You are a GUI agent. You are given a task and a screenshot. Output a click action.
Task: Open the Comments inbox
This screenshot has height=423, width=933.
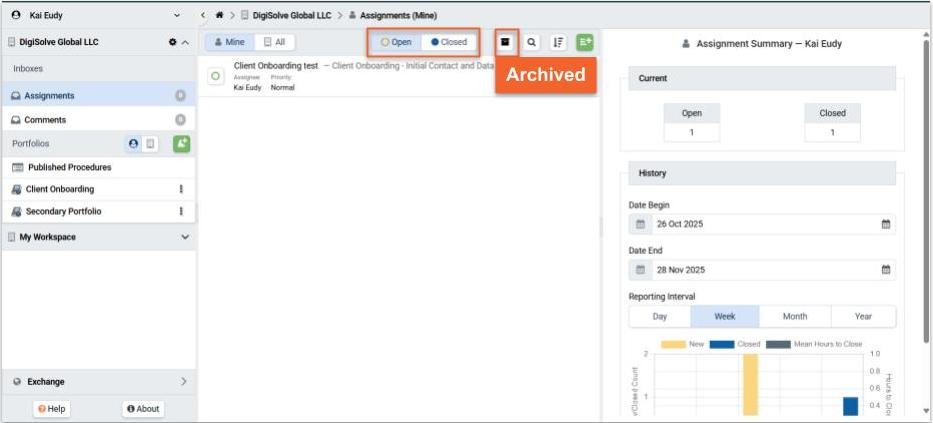(x=99, y=120)
